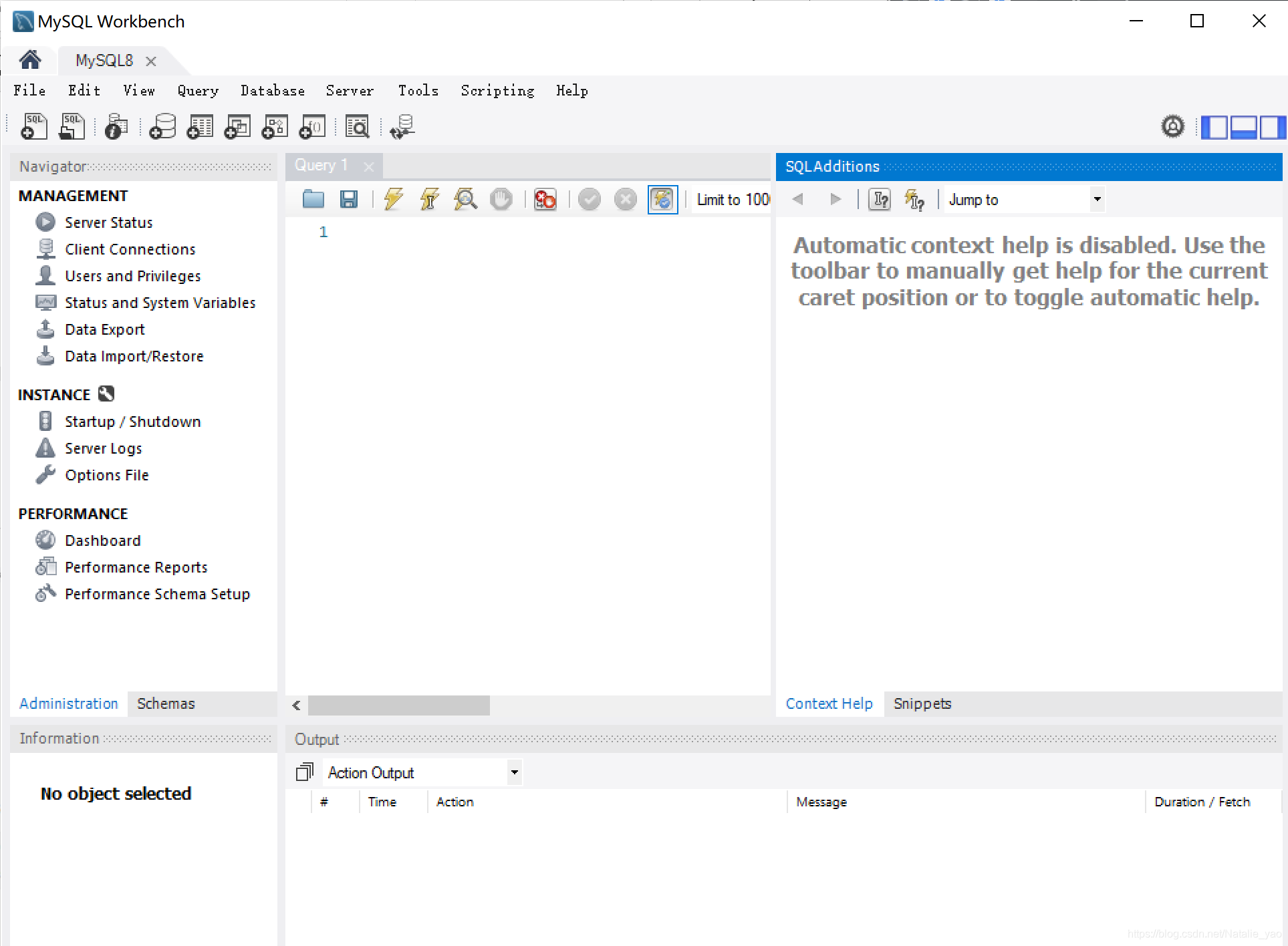Save script using floppy disk icon

click(349, 199)
